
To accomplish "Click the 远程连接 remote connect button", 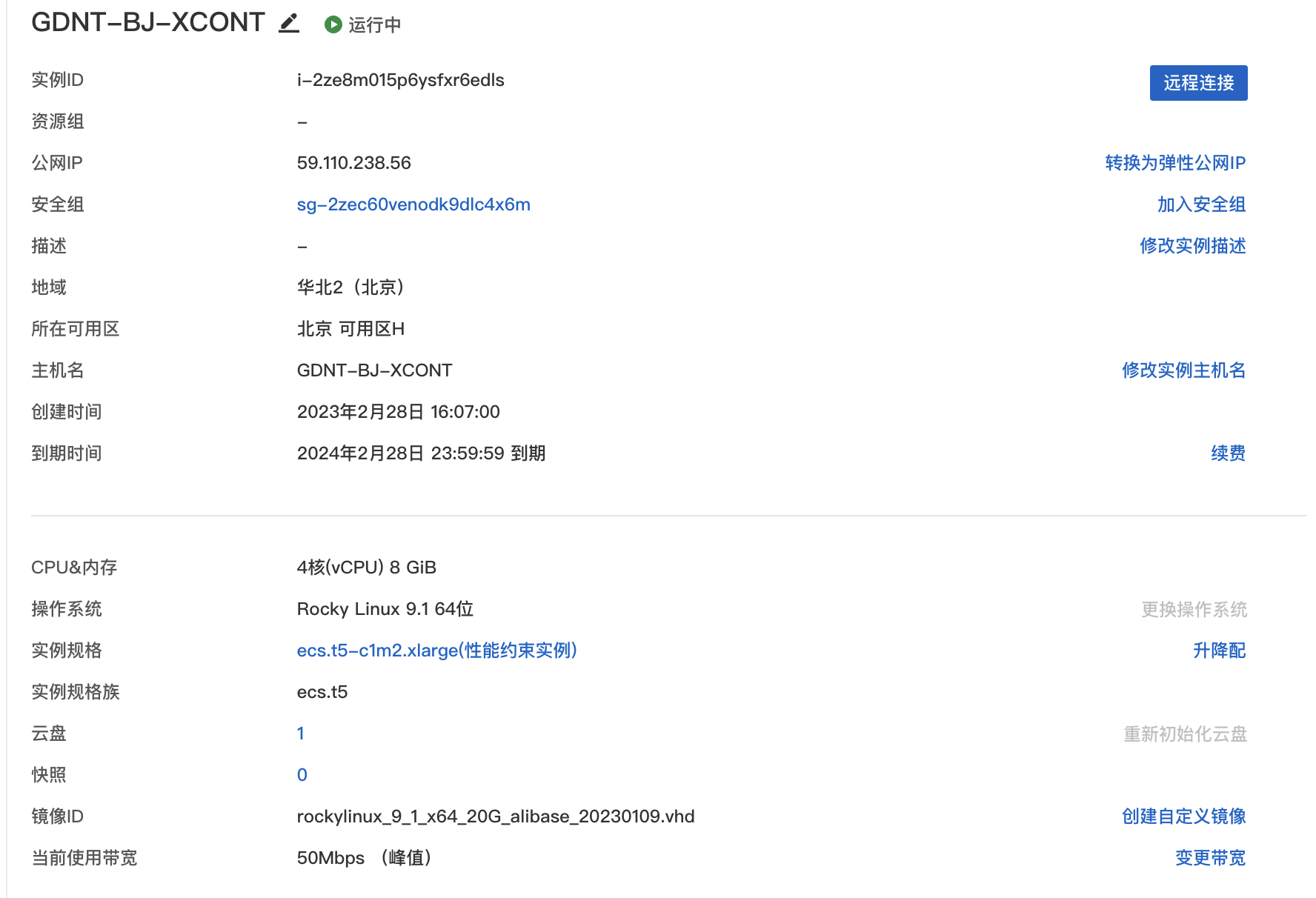I will (1197, 83).
